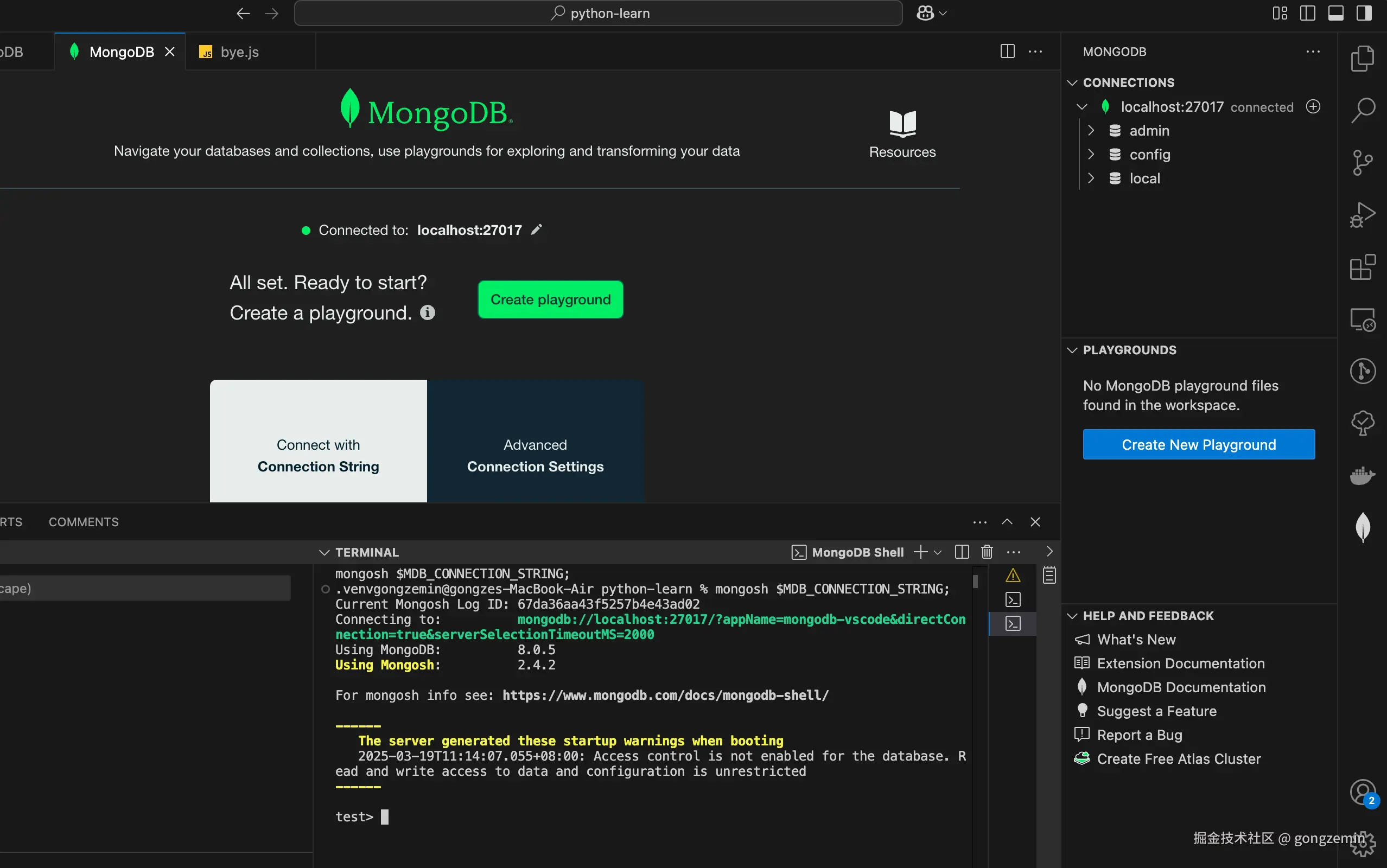Open Advanced Connection Settings

536,441
